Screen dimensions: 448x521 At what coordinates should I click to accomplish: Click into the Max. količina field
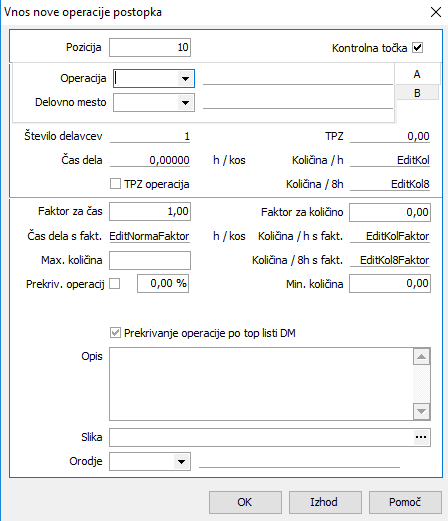(150, 260)
